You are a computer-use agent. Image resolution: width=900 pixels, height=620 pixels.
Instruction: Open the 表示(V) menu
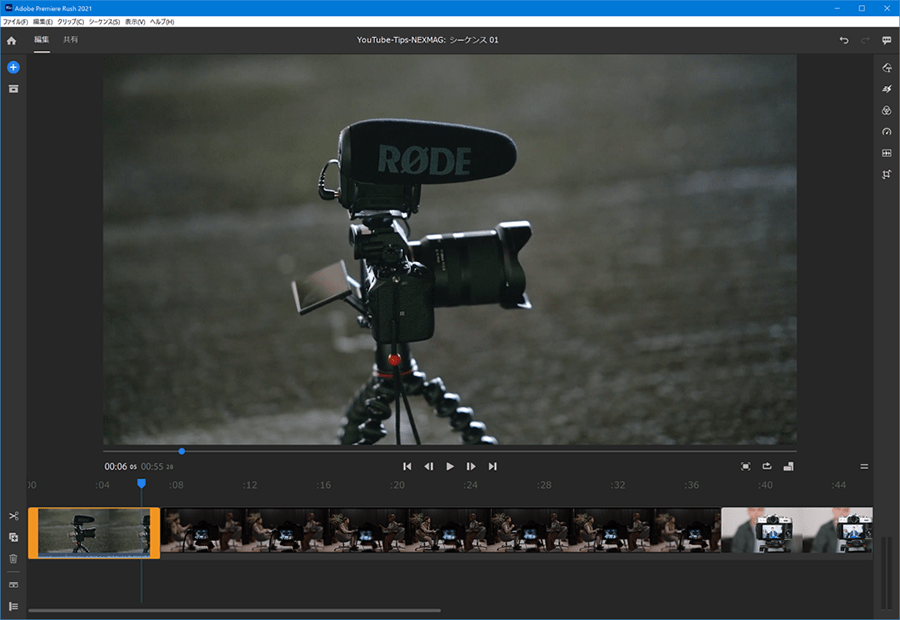(x=135, y=22)
